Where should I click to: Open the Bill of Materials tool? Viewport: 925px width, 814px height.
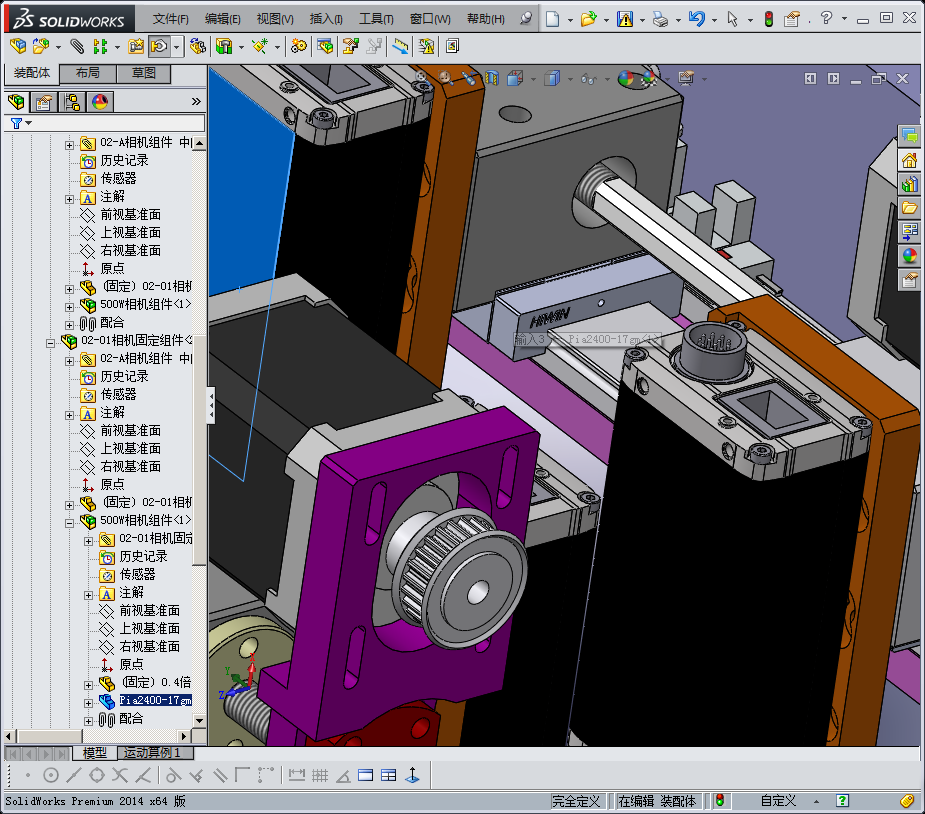tap(325, 46)
